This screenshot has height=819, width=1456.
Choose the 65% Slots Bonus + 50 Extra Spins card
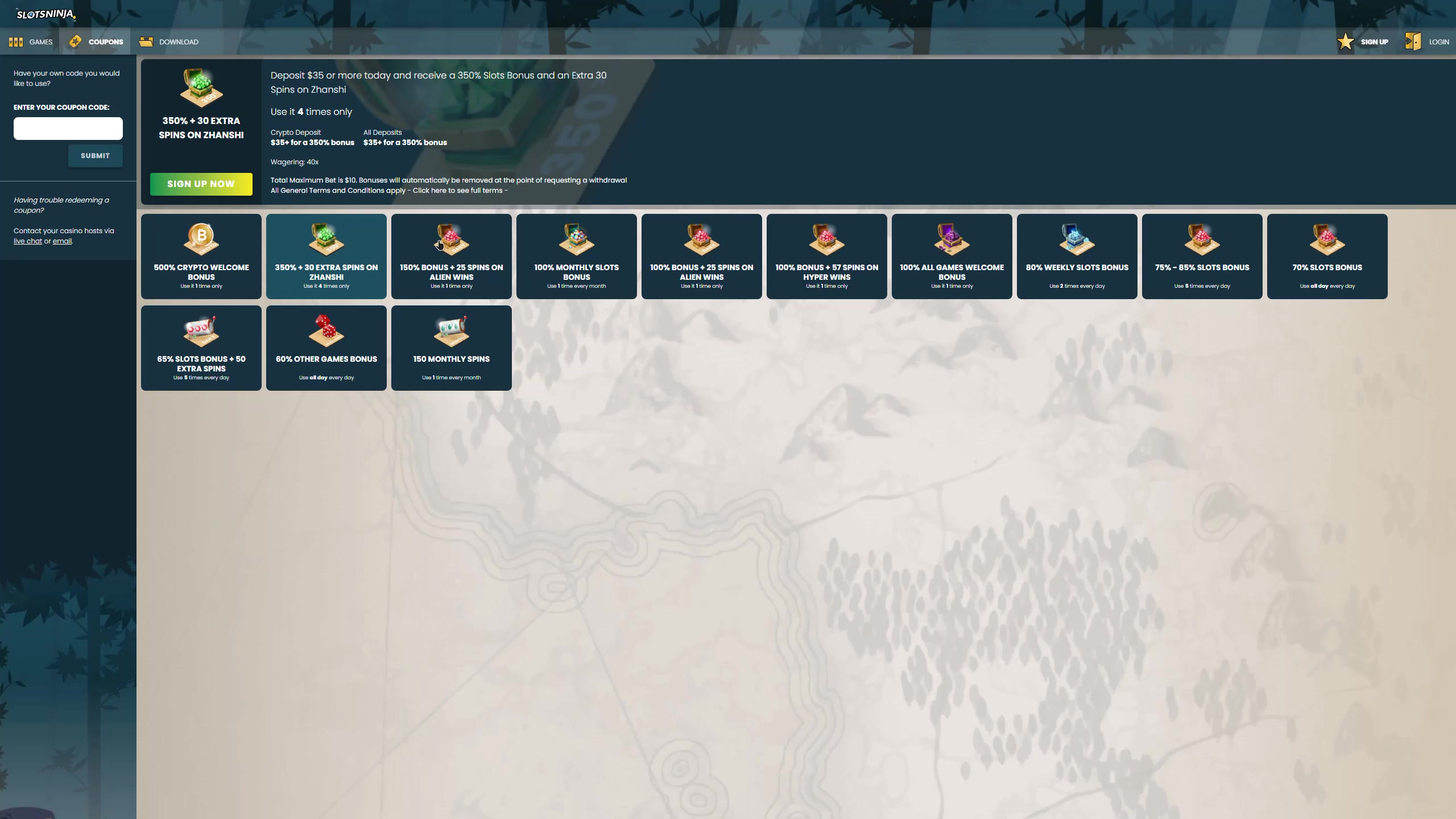coord(201,348)
